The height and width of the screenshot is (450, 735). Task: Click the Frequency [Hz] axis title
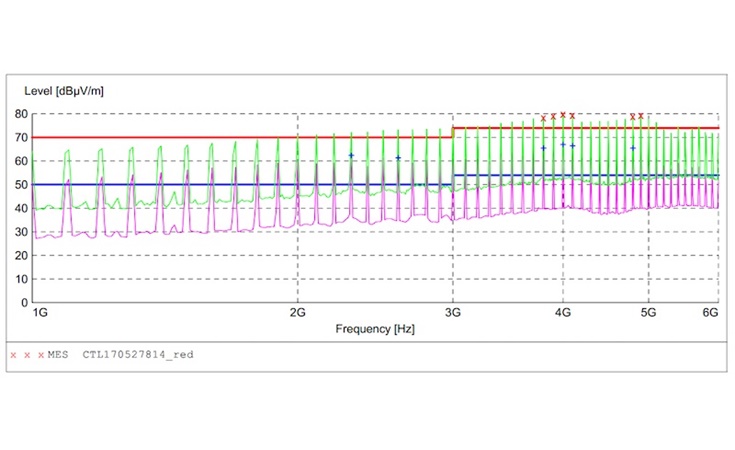375,328
